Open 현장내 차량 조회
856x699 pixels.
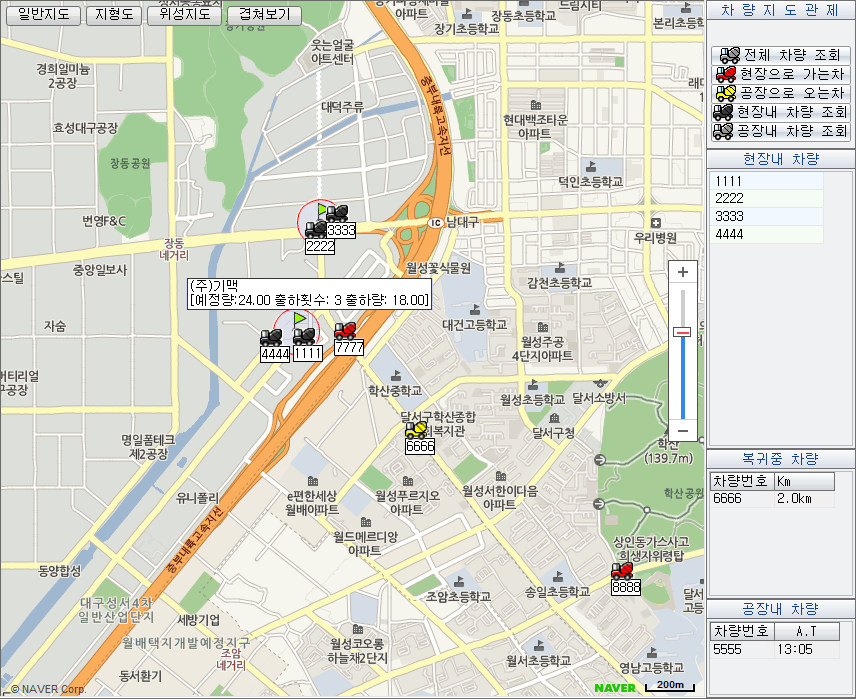pos(781,112)
